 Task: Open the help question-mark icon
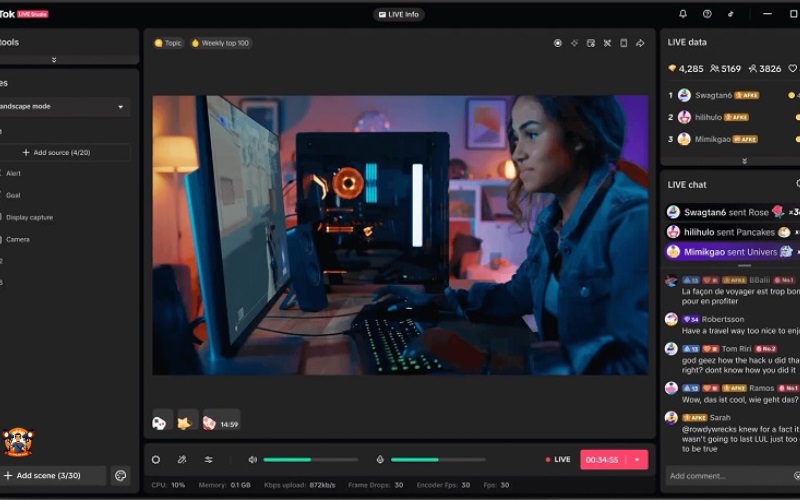tap(707, 14)
